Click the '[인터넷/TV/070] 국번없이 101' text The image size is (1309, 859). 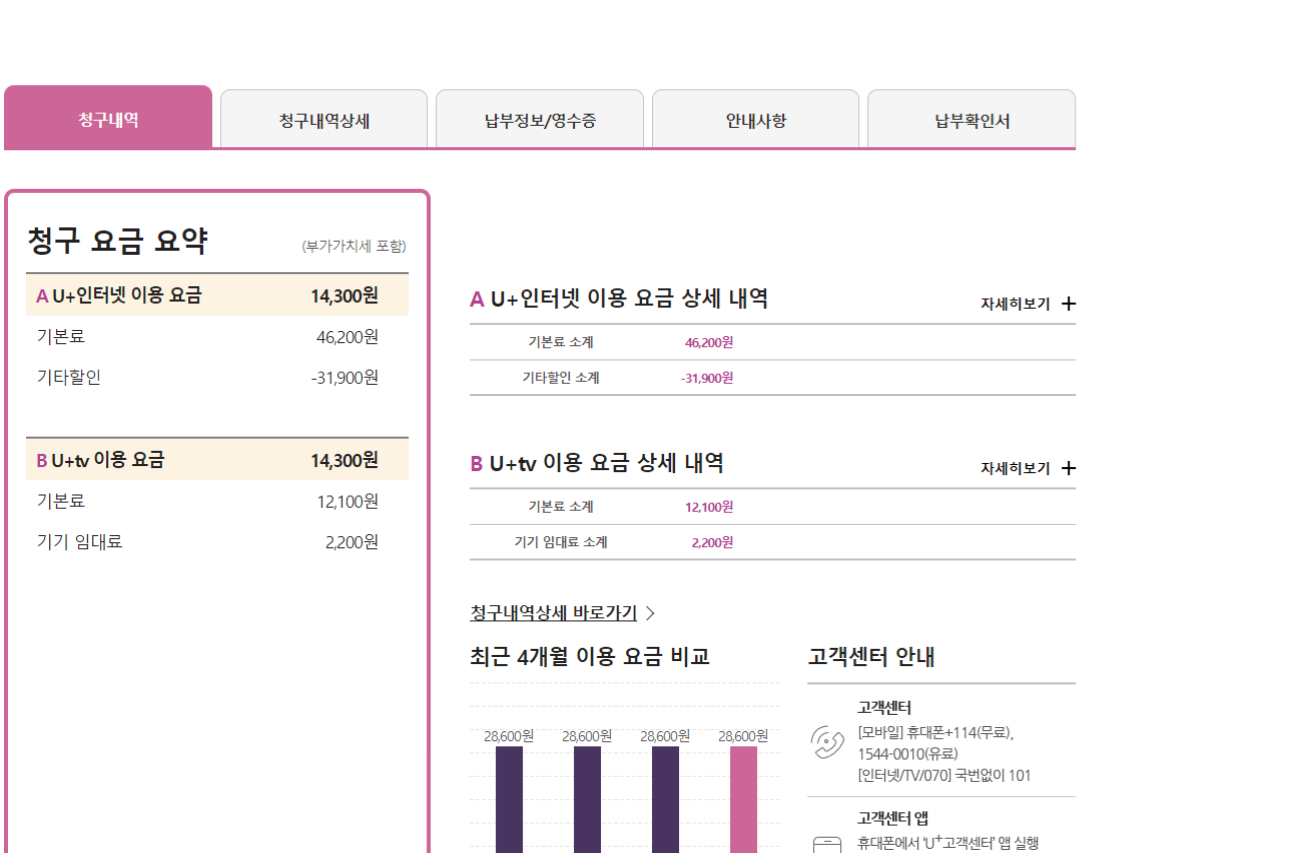click(x=944, y=775)
